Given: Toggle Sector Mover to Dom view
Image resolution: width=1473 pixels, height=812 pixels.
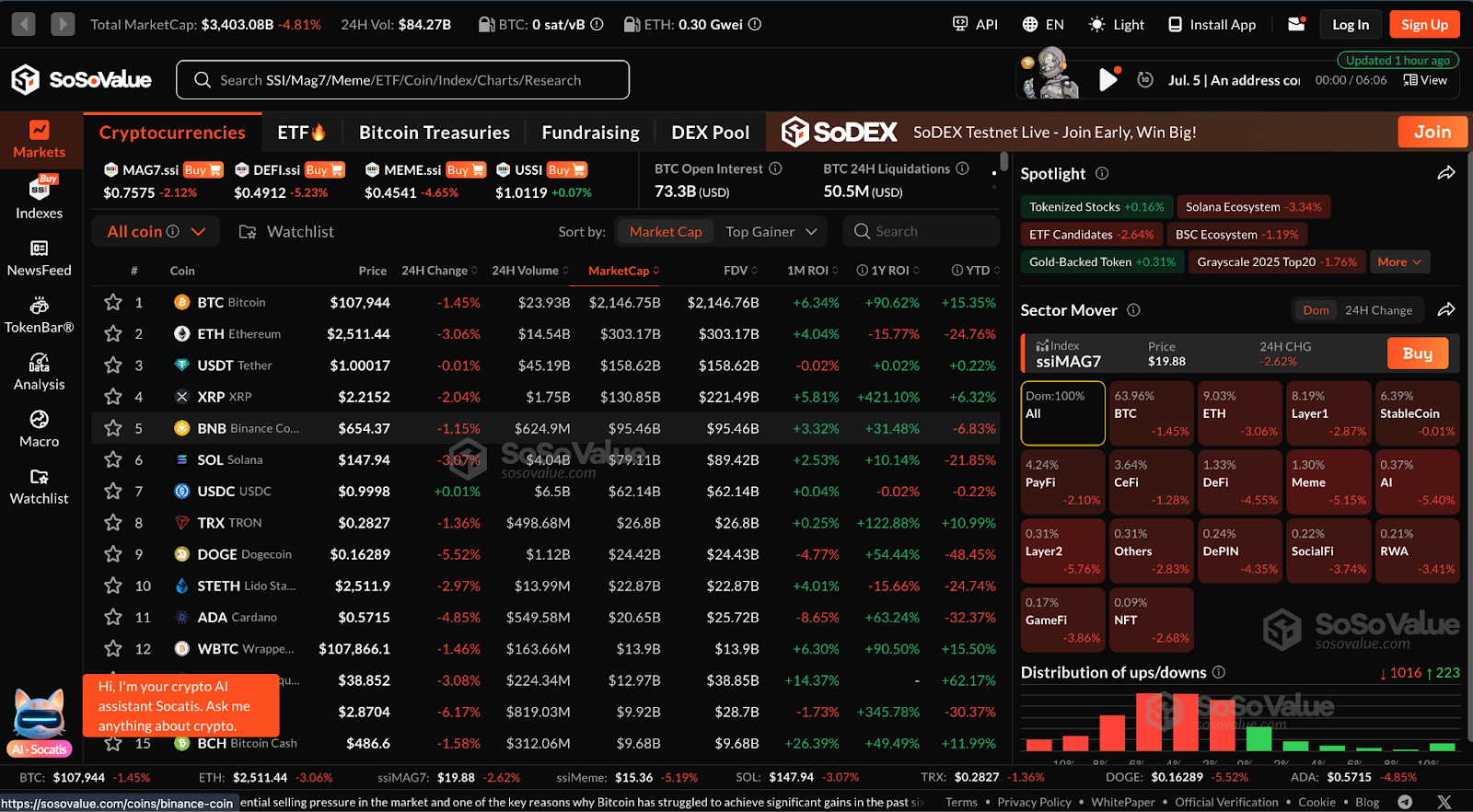Looking at the screenshot, I should [1316, 310].
